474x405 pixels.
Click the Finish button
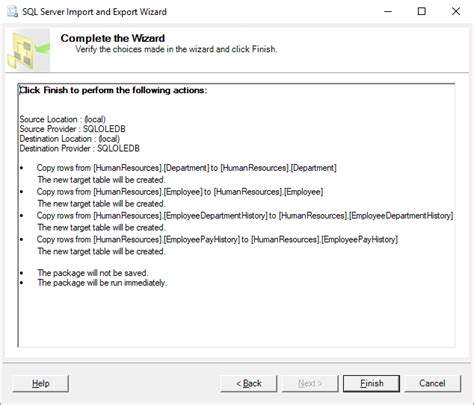[371, 383]
